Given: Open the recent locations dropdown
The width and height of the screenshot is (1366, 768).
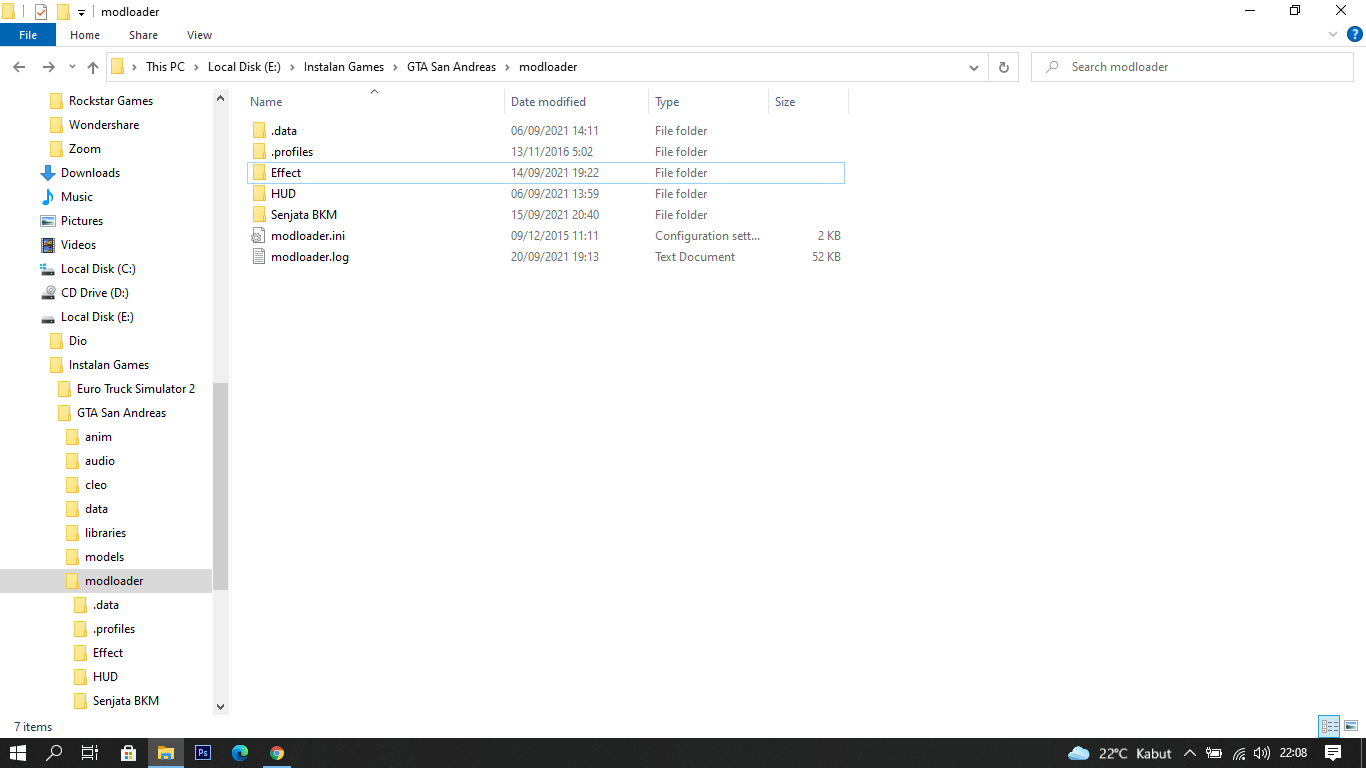Looking at the screenshot, I should [x=72, y=67].
